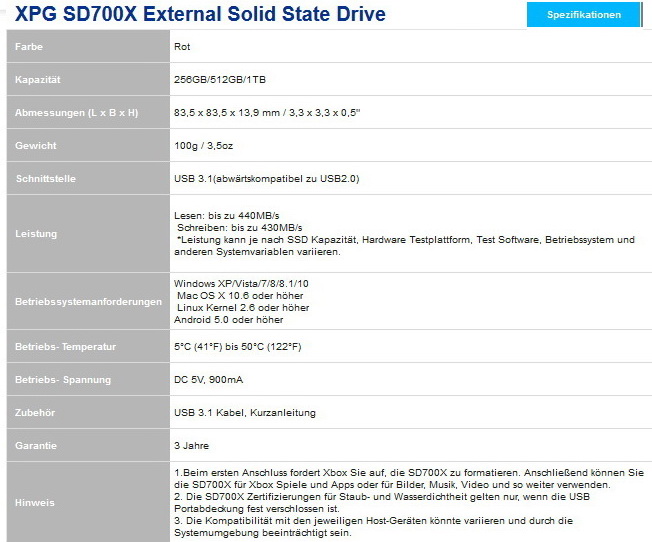
Task: Select the Leistung label cell
Action: pyautogui.click(x=88, y=233)
